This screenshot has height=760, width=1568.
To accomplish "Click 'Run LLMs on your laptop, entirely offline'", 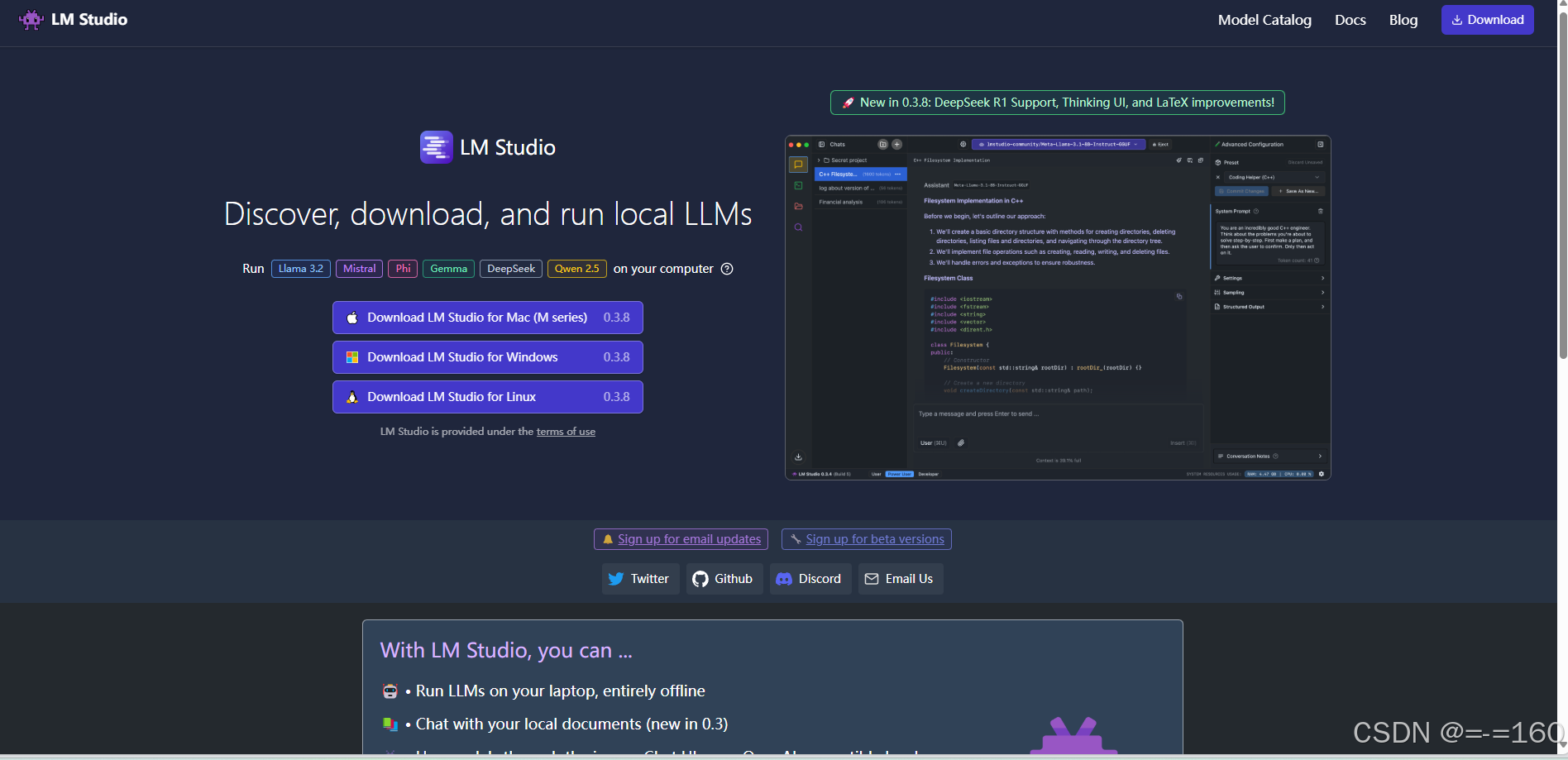I will (x=560, y=691).
